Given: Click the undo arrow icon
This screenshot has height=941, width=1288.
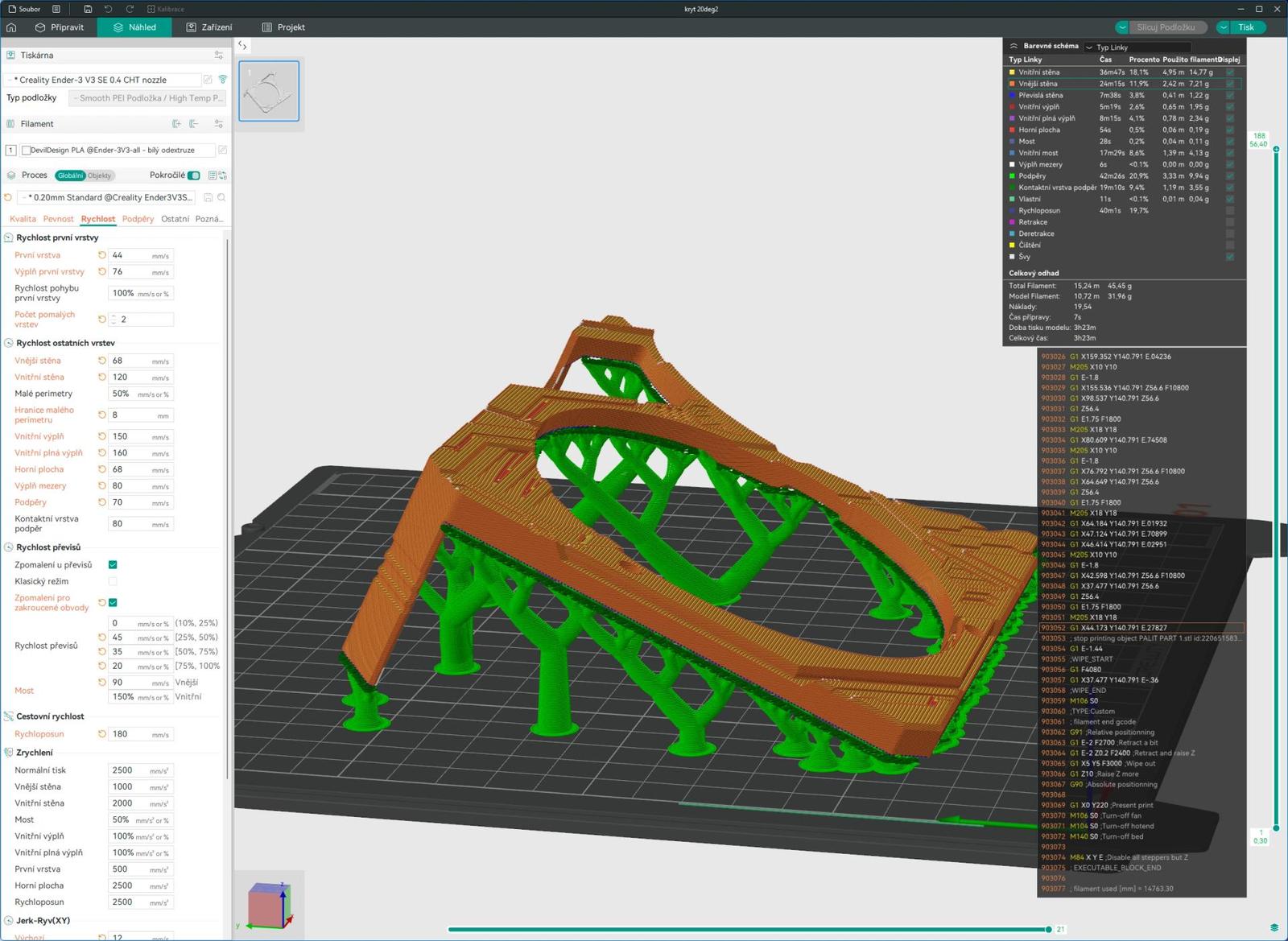Looking at the screenshot, I should click(x=109, y=9).
